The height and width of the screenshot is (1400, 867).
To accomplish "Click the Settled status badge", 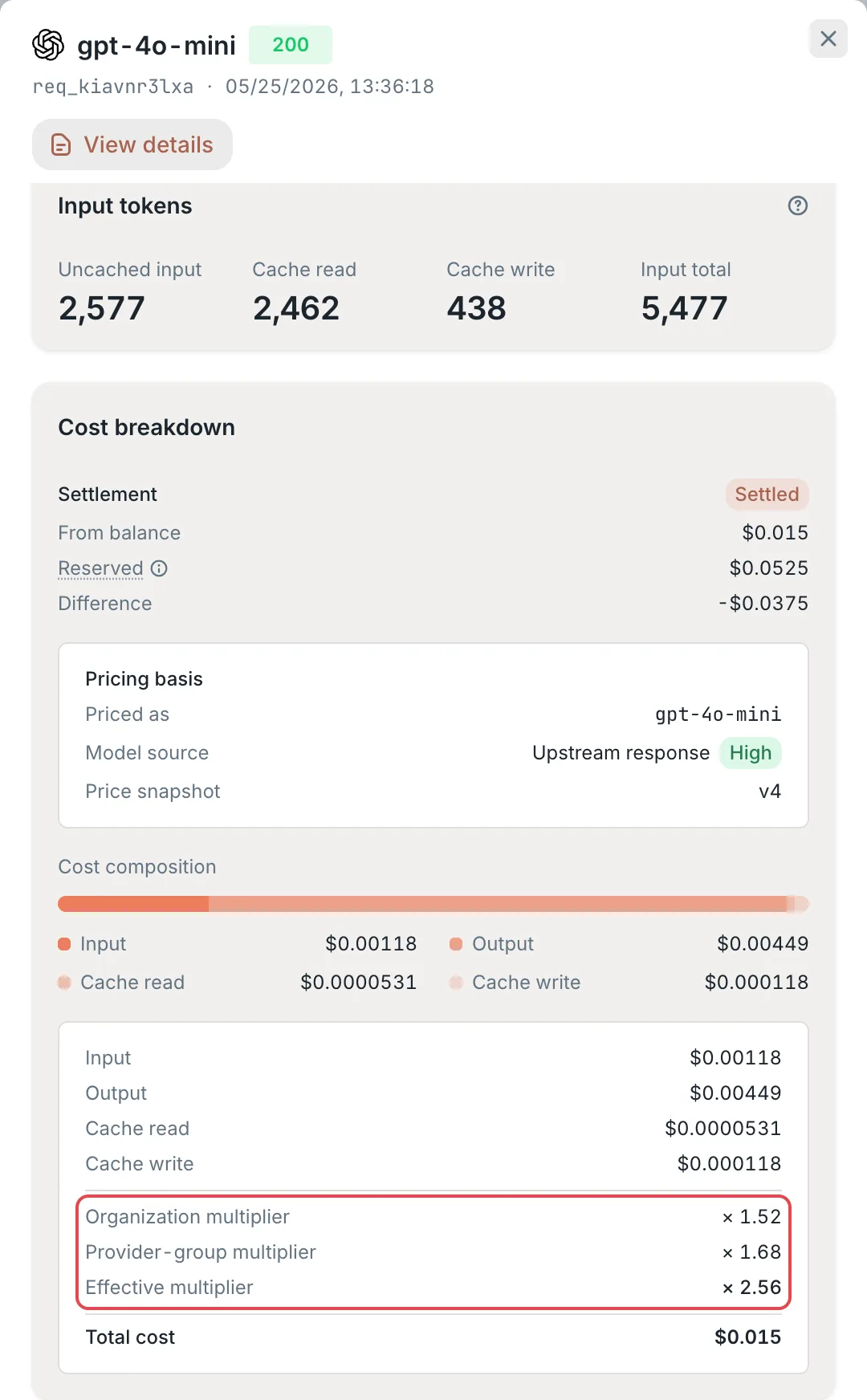I will click(767, 494).
